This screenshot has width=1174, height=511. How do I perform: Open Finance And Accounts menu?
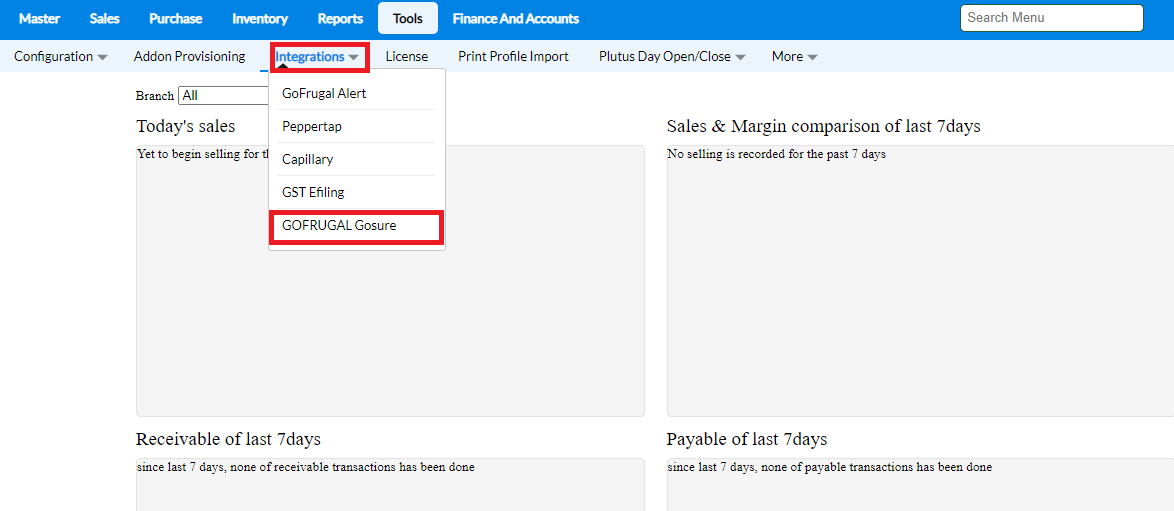(x=515, y=19)
